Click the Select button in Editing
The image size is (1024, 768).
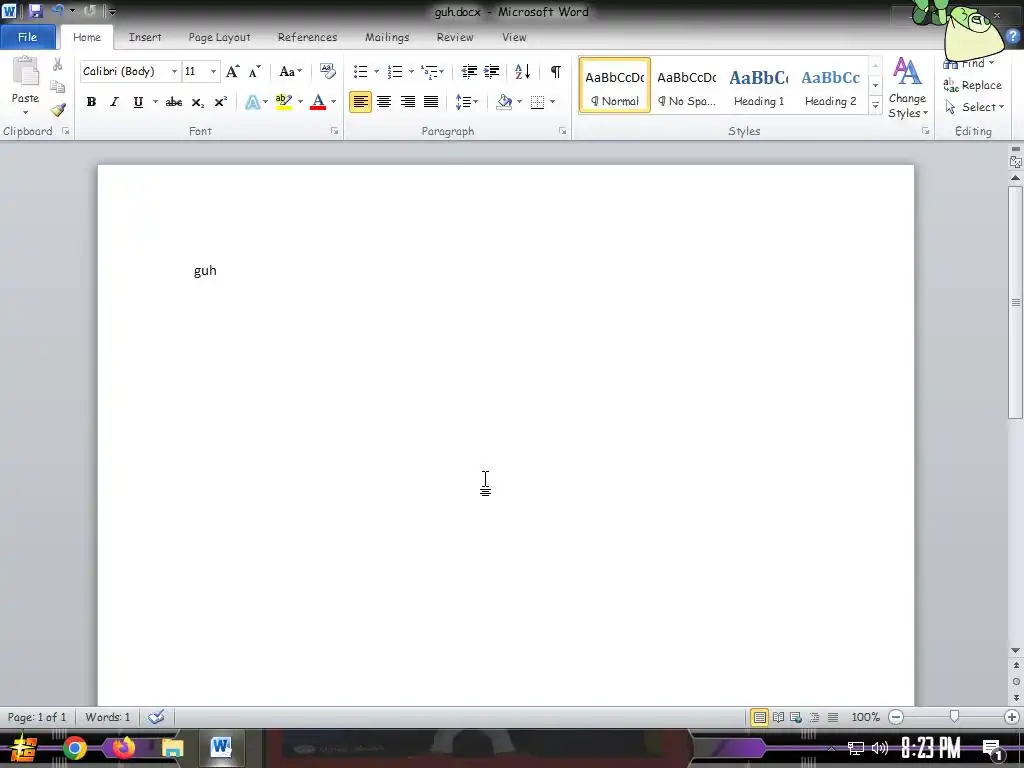pyautogui.click(x=974, y=107)
